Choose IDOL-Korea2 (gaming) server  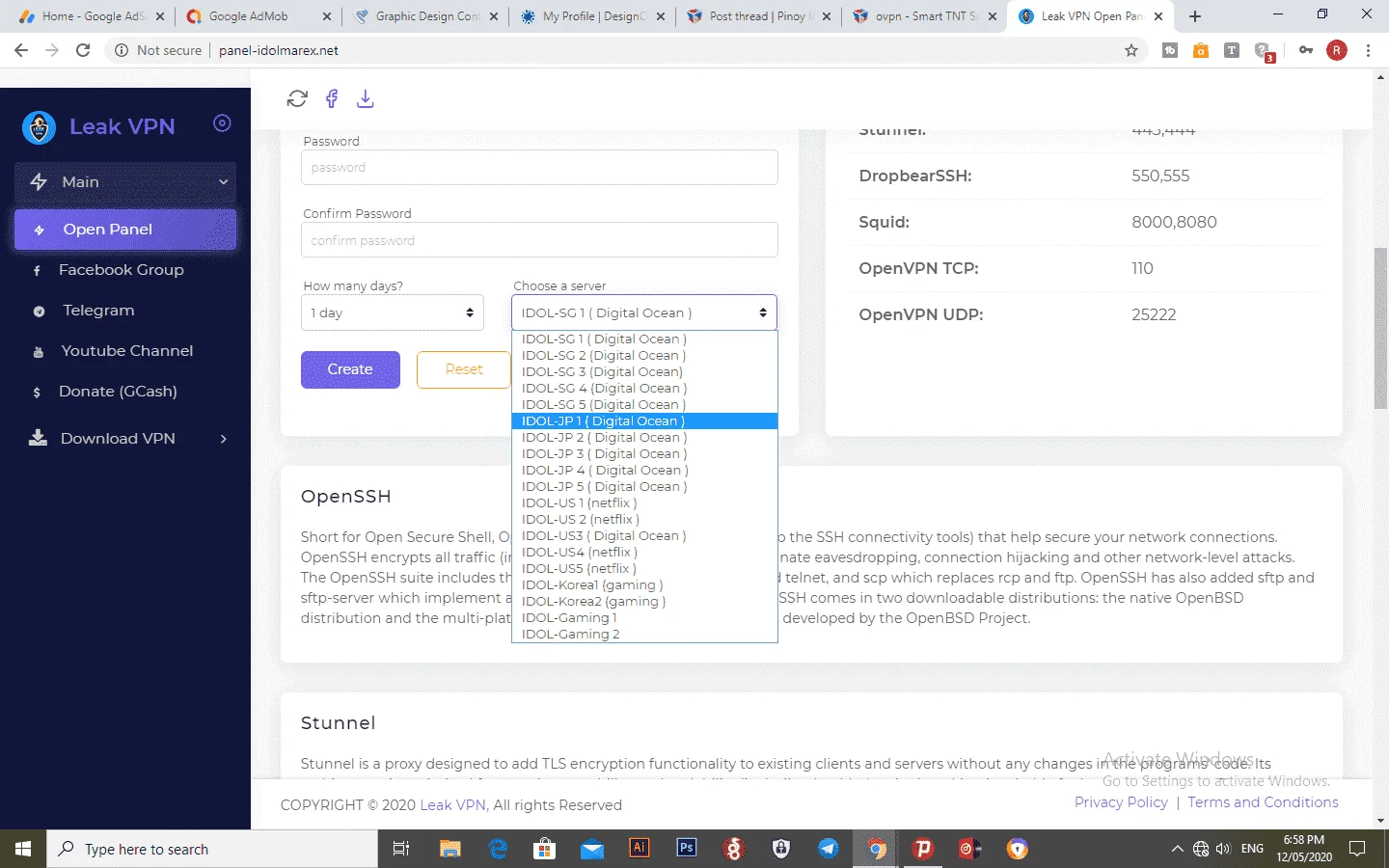(644, 602)
